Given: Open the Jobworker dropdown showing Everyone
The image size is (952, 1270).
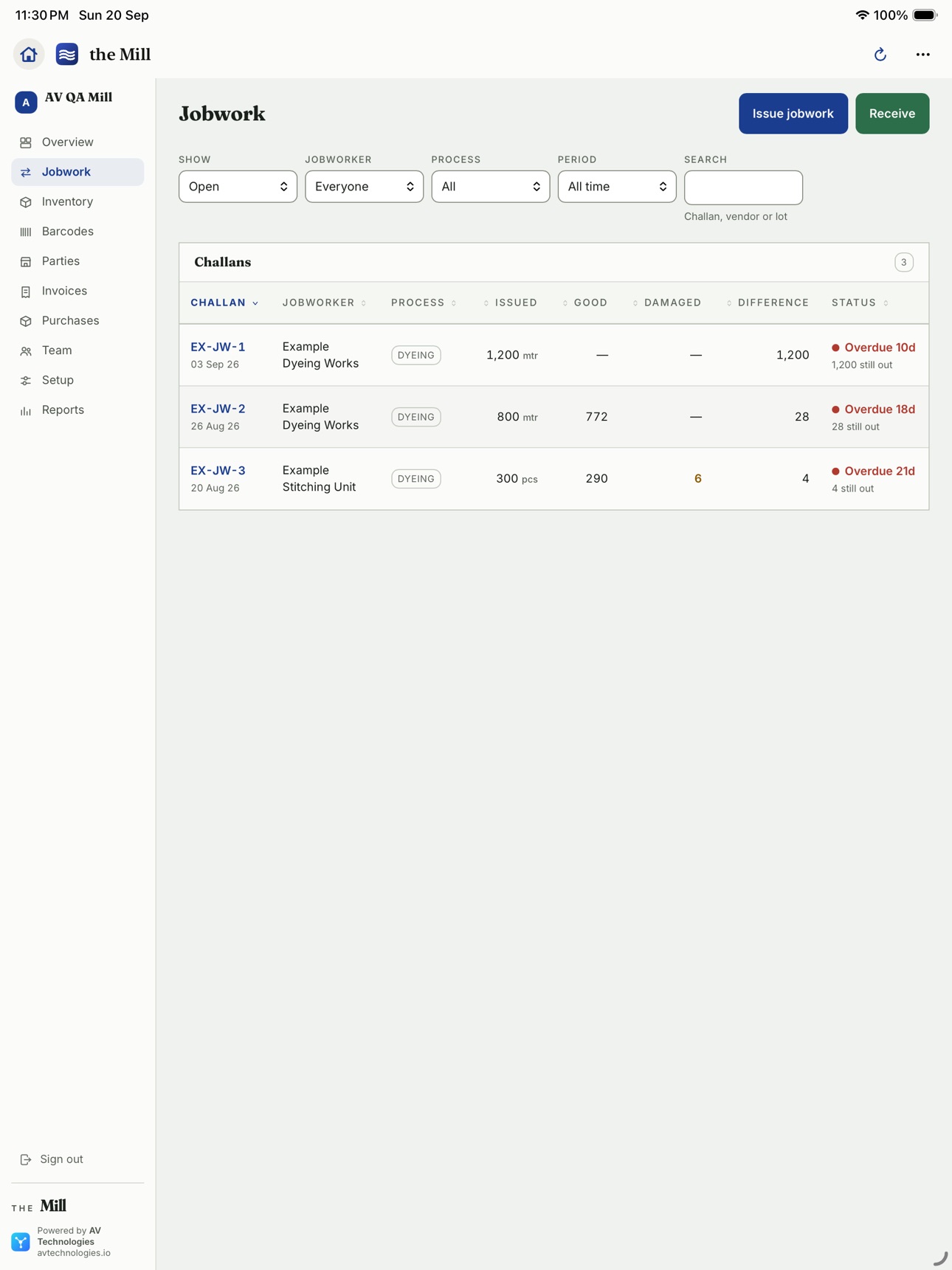Looking at the screenshot, I should (x=364, y=187).
